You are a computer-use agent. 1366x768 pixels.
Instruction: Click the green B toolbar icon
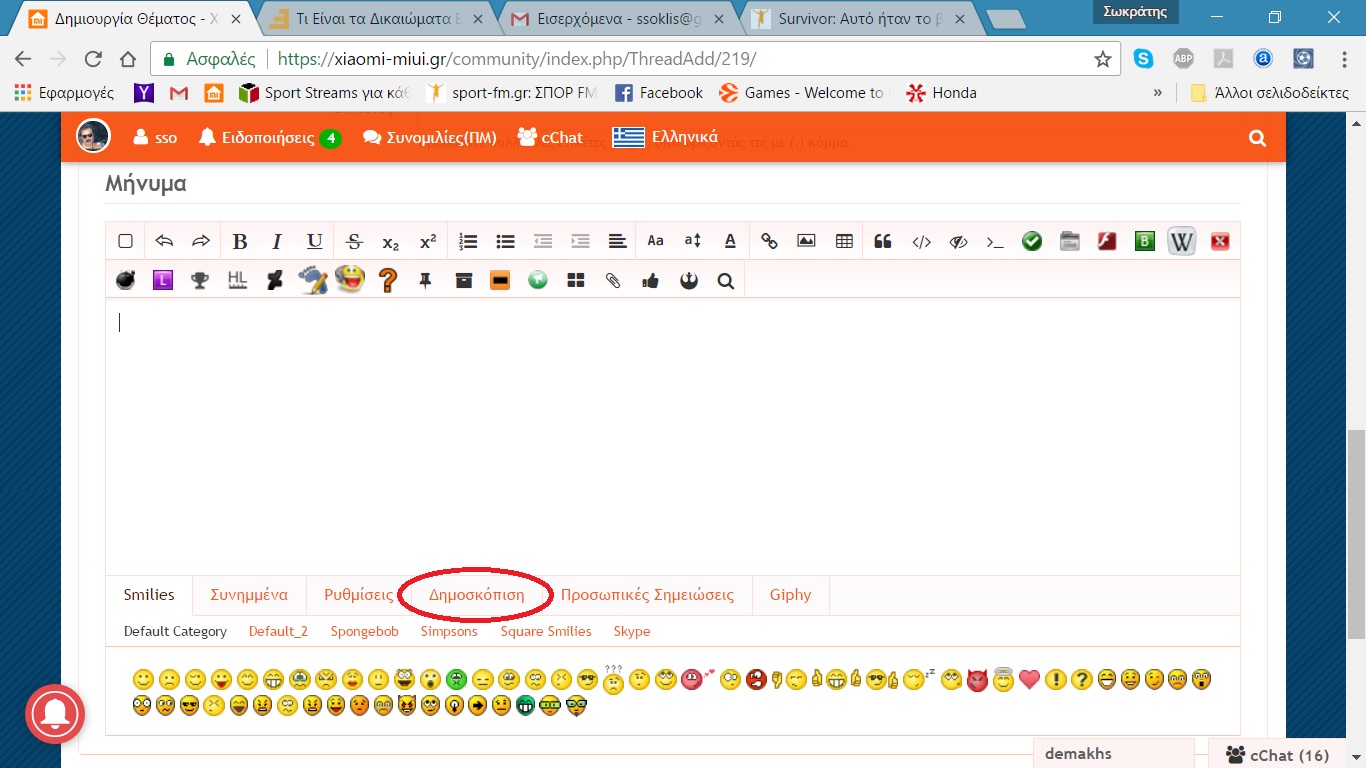pos(1145,241)
